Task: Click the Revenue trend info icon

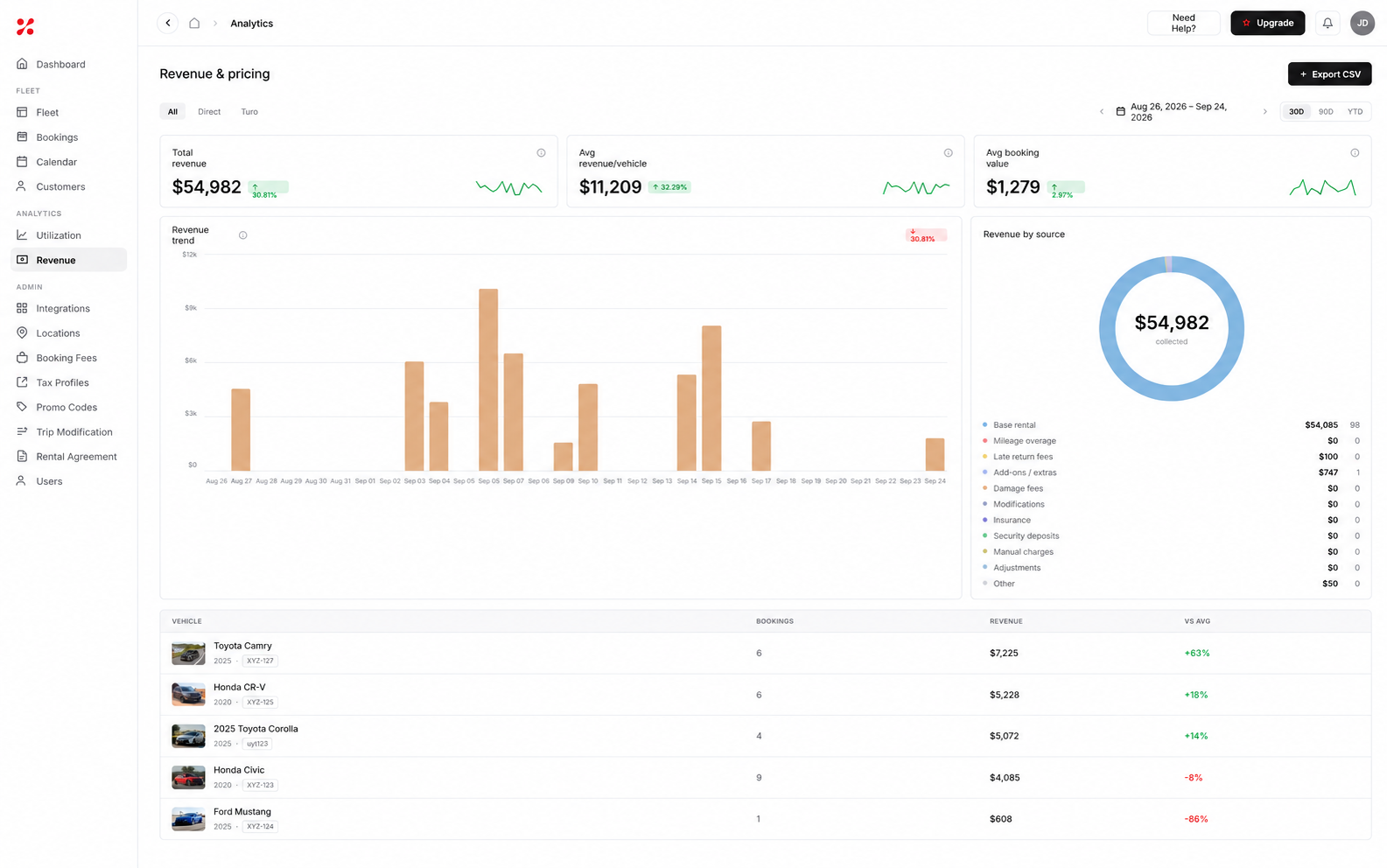Action: click(x=243, y=235)
